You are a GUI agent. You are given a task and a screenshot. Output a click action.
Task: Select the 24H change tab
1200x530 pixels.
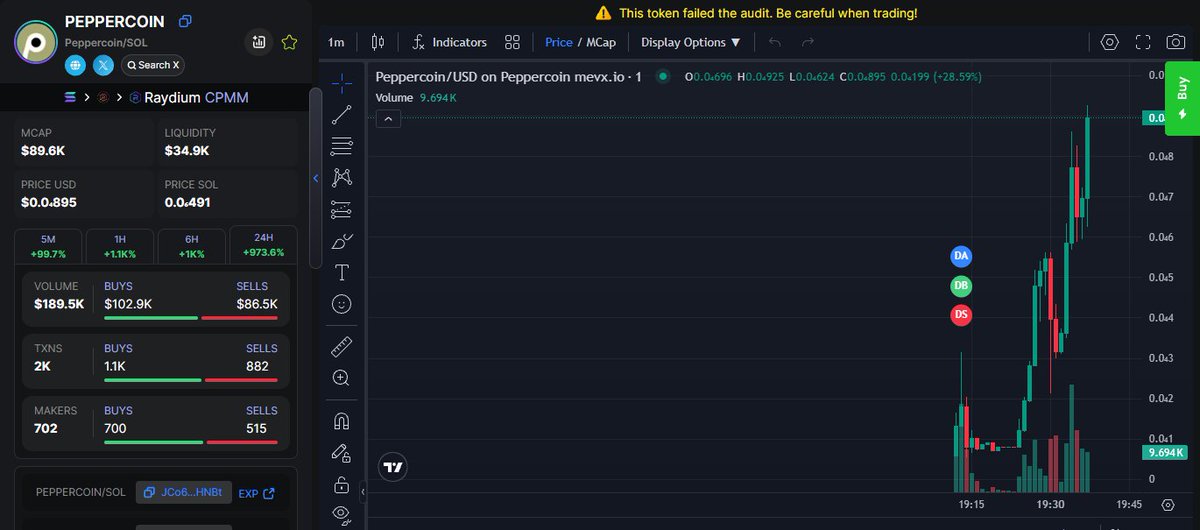264,244
